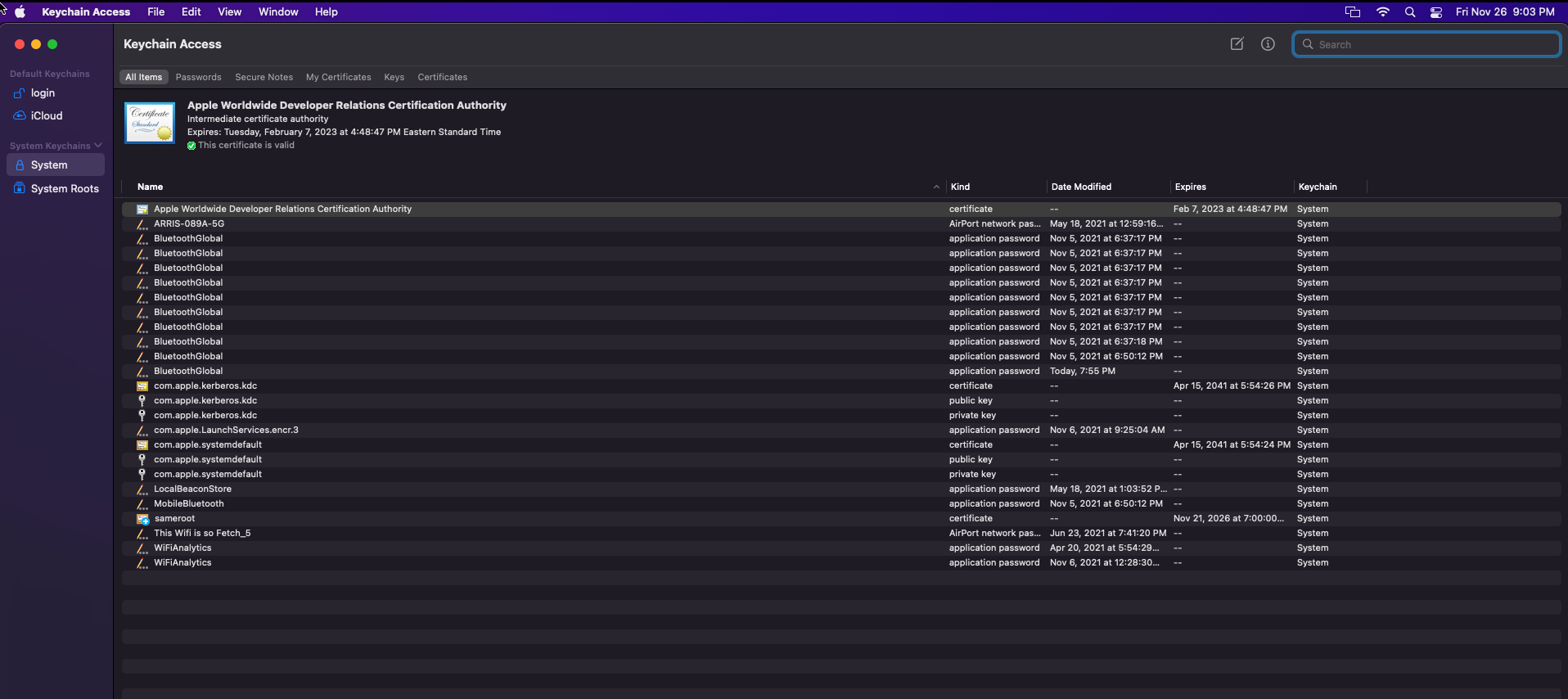Viewport: 1568px width, 699px height.
Task: Select the com.apple.LaunchServices.encr.3 entry
Action: (841, 431)
